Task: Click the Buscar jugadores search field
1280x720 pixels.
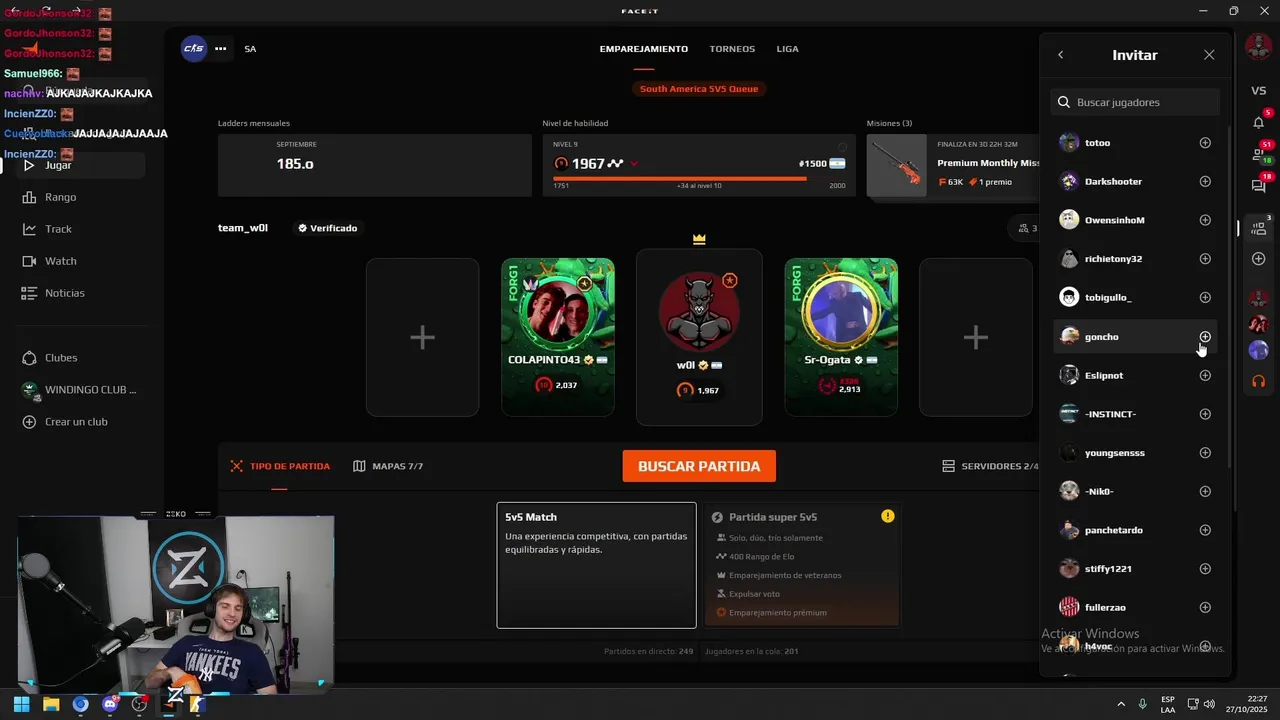Action: pyautogui.click(x=1135, y=102)
